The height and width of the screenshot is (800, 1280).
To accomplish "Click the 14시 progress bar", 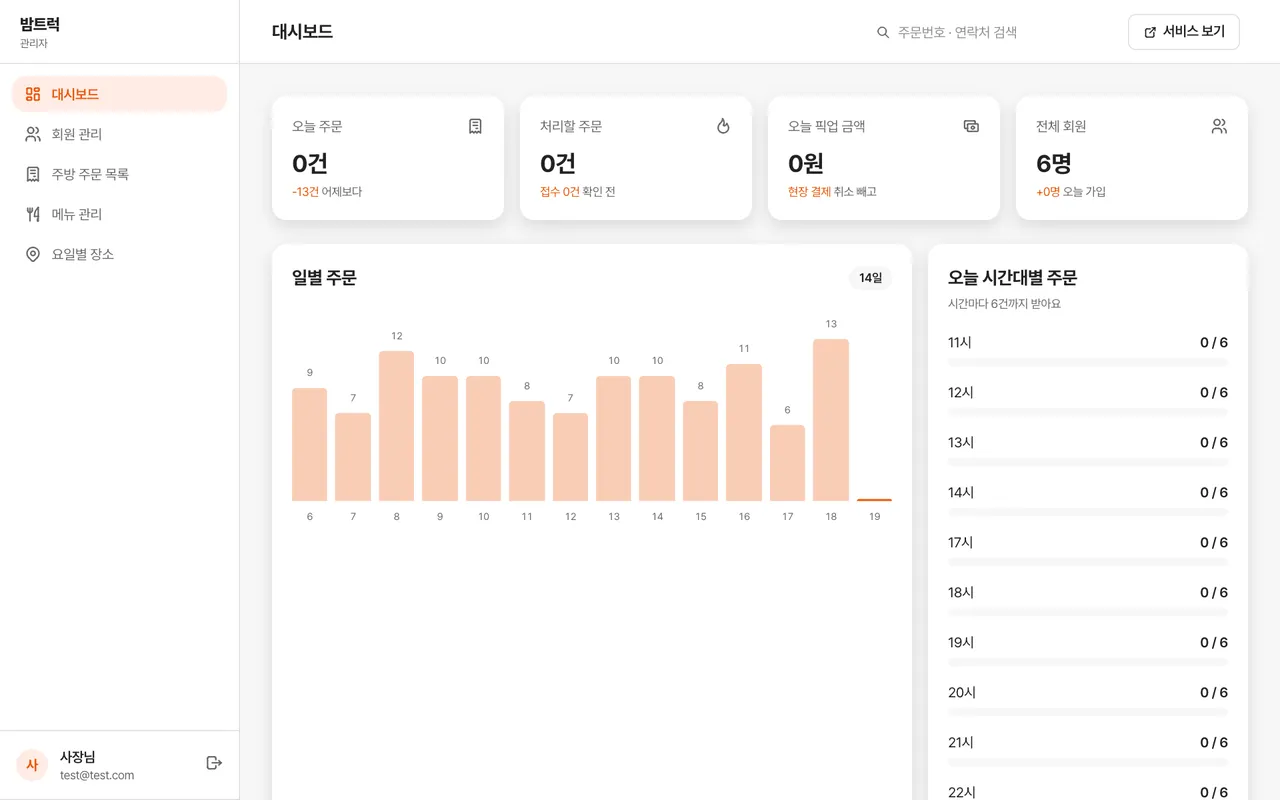I will click(1088, 512).
